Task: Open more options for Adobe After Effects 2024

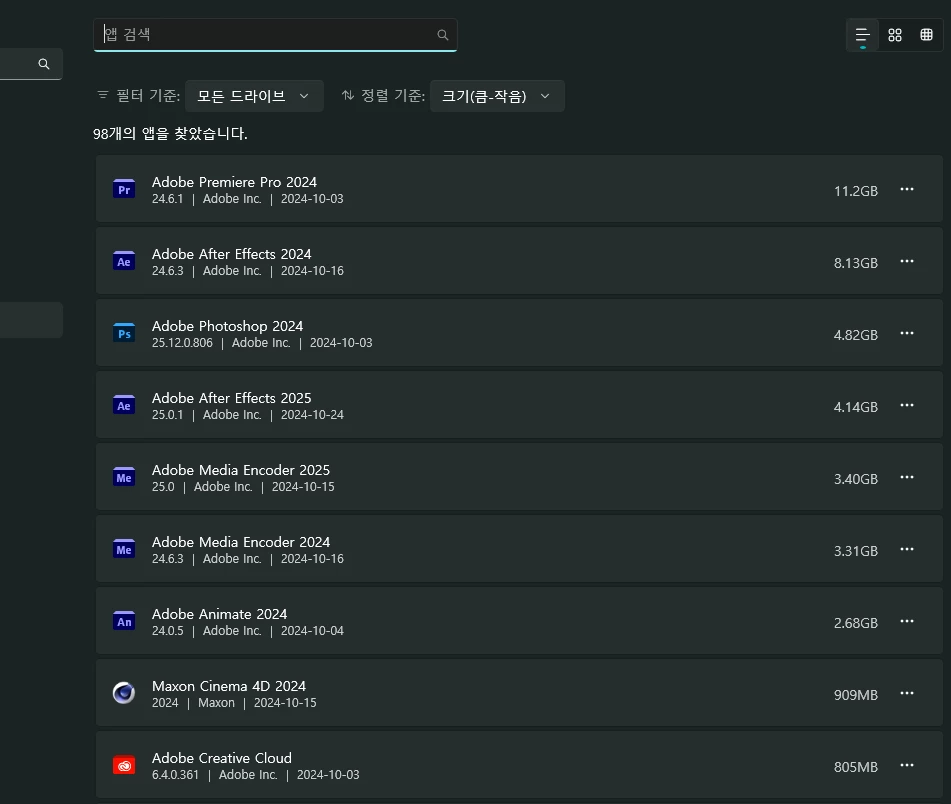Action: click(x=907, y=261)
